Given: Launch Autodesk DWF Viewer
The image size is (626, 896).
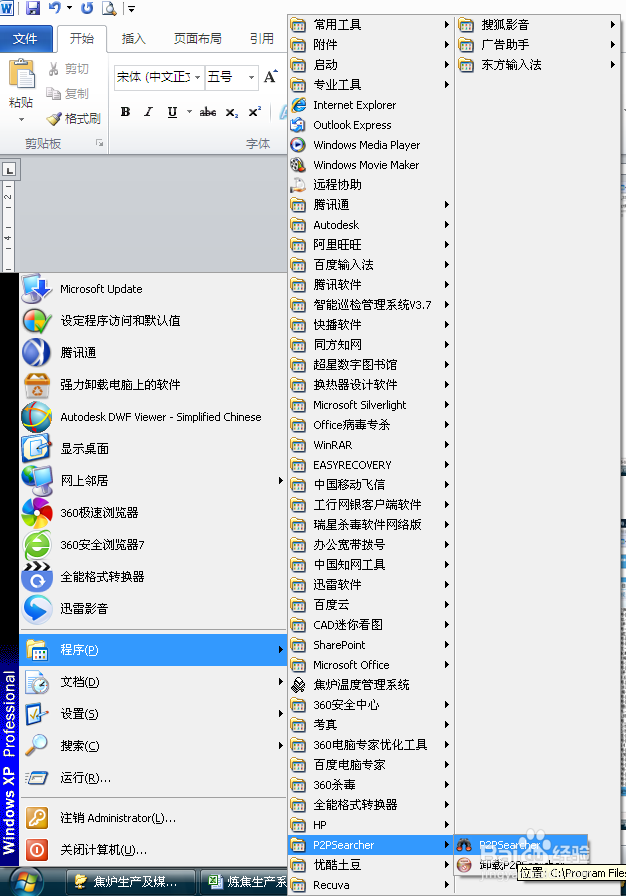Looking at the screenshot, I should (x=153, y=417).
